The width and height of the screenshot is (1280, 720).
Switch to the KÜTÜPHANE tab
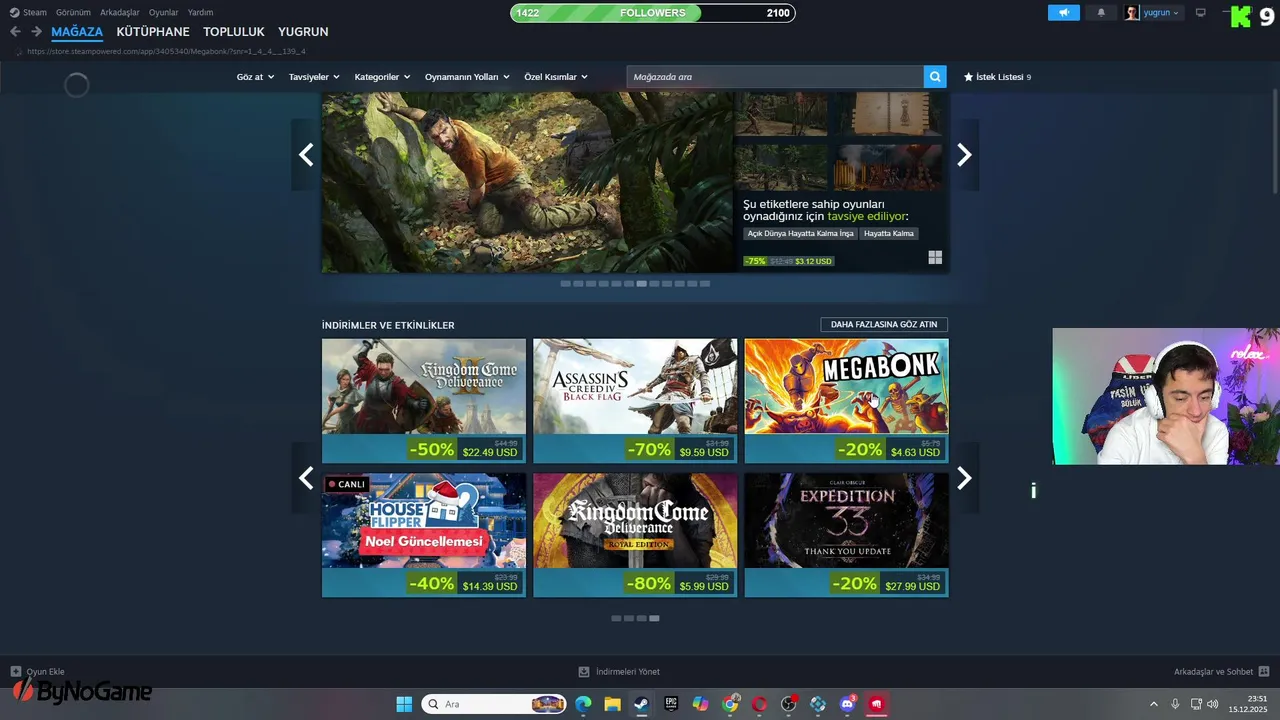153,32
